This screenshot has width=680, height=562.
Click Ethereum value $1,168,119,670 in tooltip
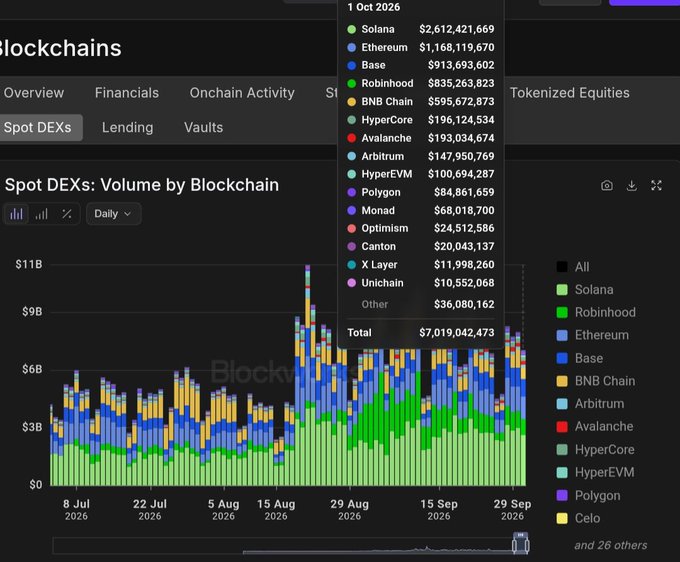[457, 47]
